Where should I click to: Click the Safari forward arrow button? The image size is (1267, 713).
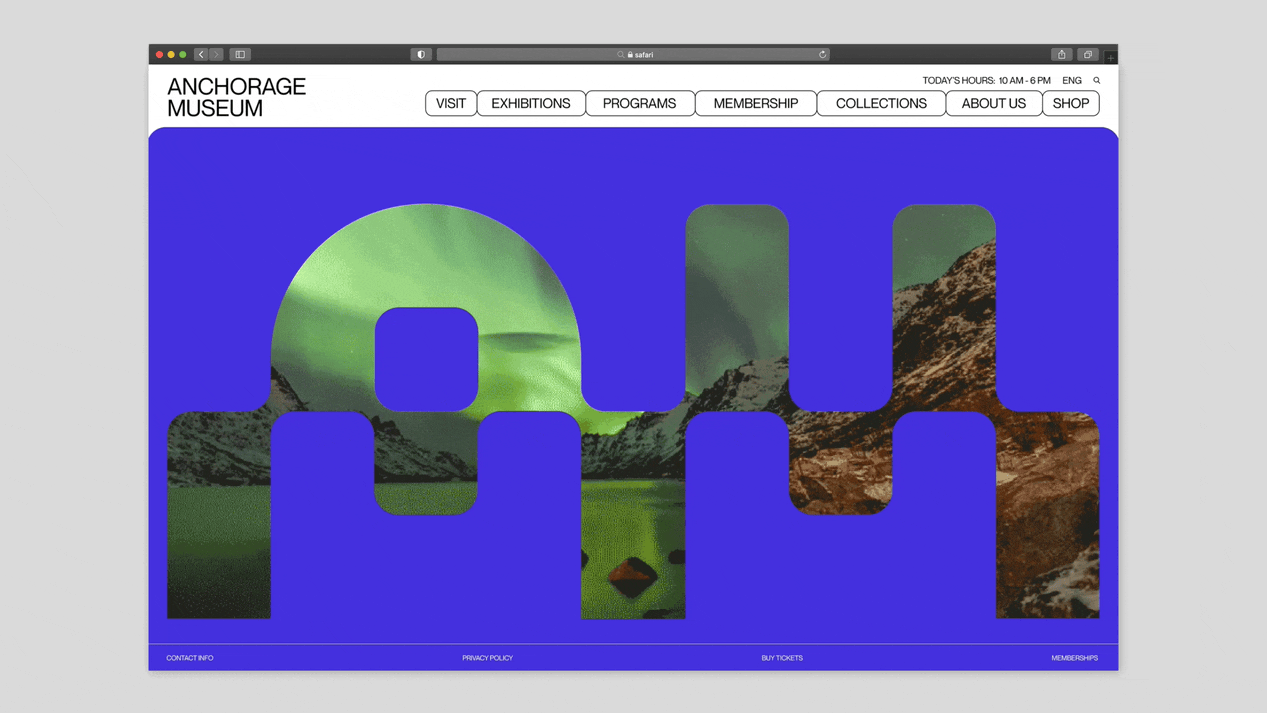[215, 54]
